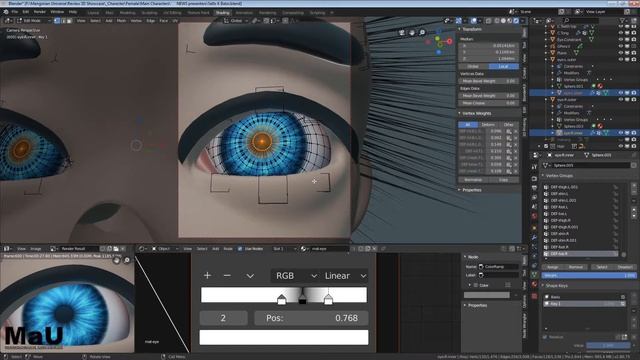Toggle the Relative shape keys checkbox
This screenshot has height=360, width=640.
pos(545,337)
